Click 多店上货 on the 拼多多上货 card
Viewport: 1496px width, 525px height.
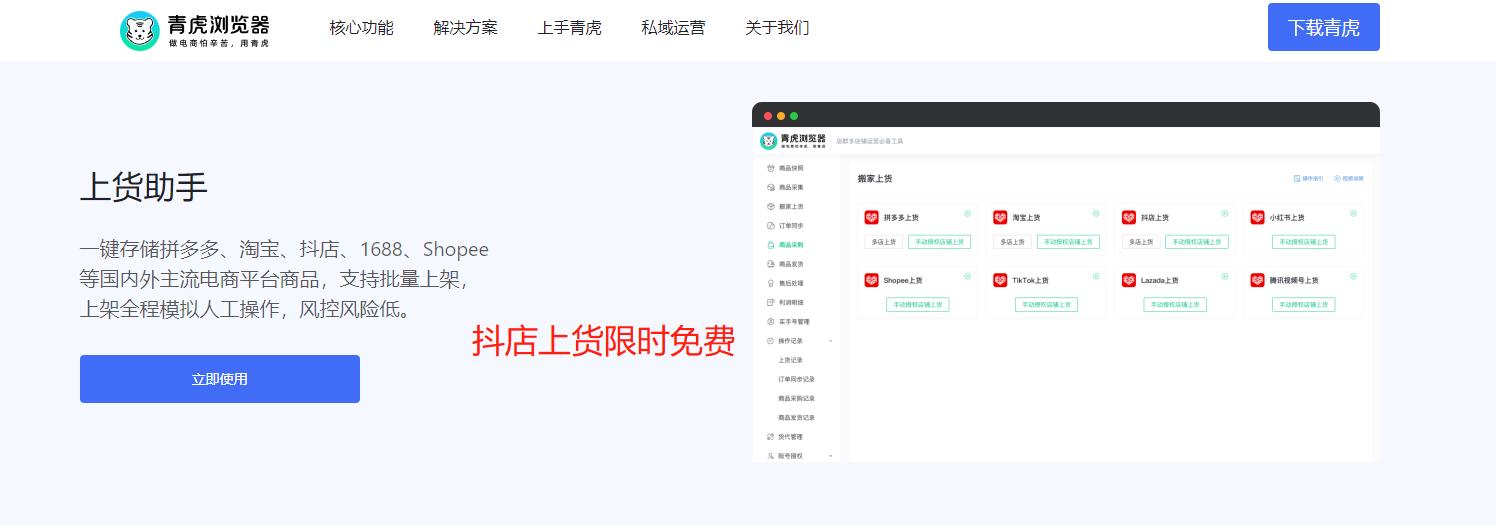(x=884, y=242)
